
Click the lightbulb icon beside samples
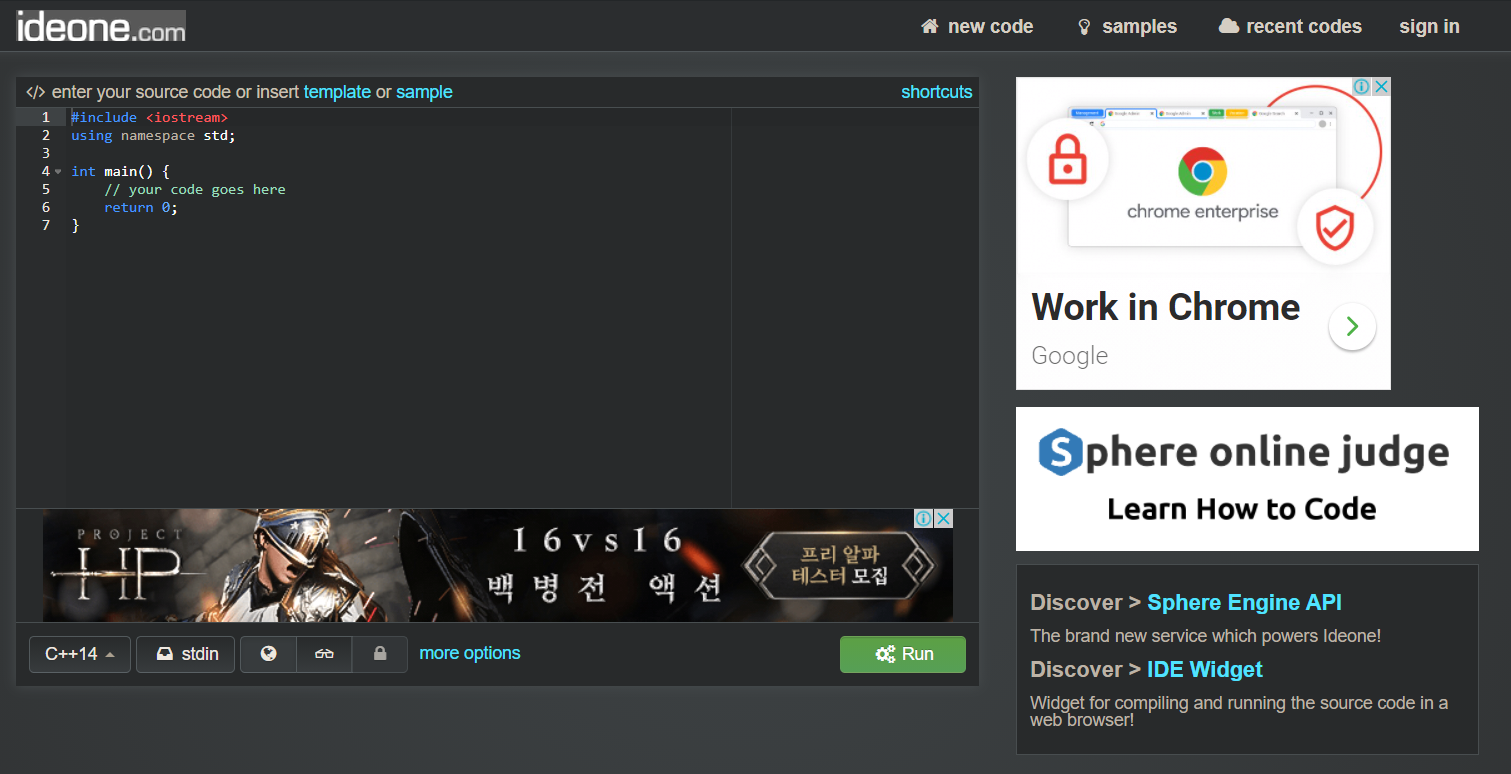point(1084,27)
